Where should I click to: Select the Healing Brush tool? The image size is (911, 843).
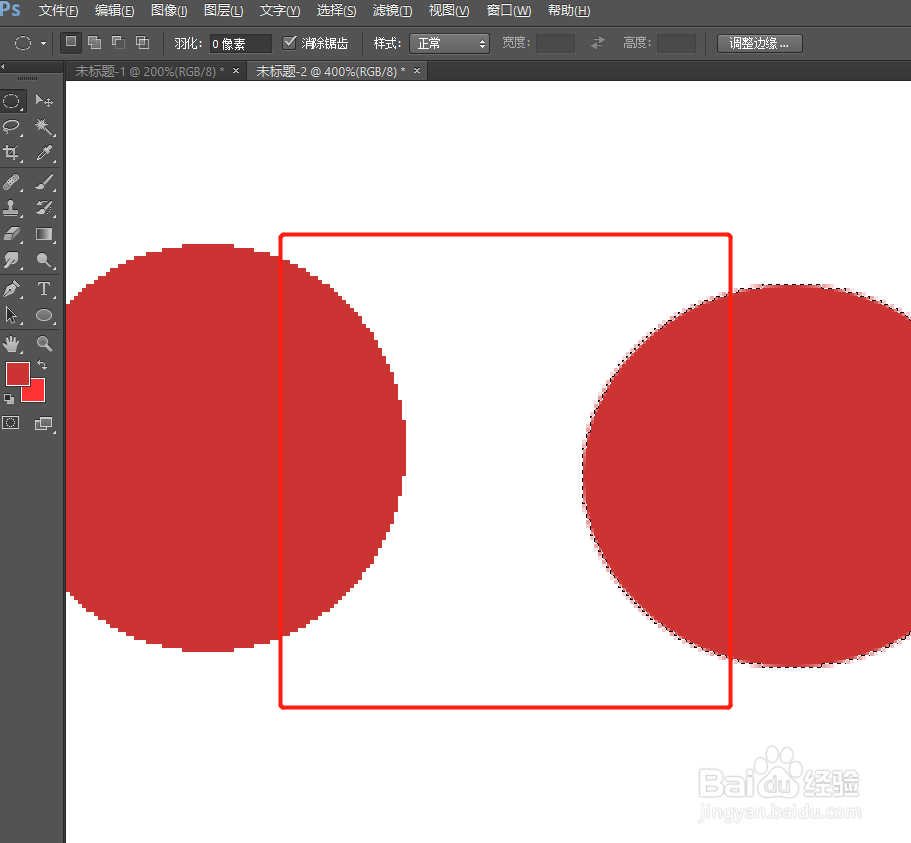pos(12,182)
